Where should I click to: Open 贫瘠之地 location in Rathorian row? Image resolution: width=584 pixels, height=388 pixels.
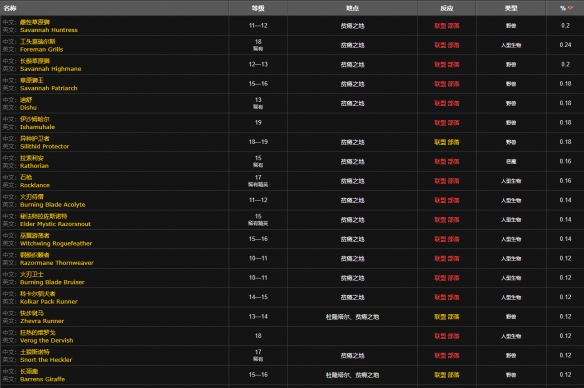(352, 161)
